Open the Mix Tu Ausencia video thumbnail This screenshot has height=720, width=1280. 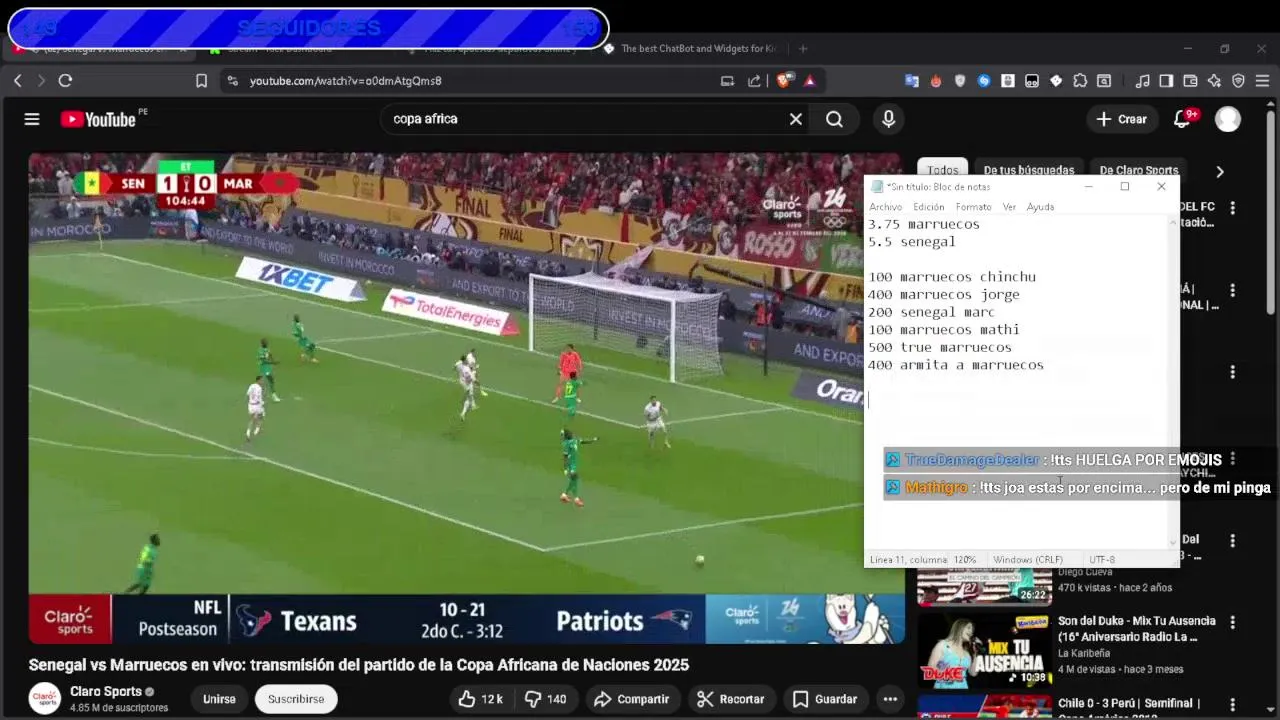point(984,650)
